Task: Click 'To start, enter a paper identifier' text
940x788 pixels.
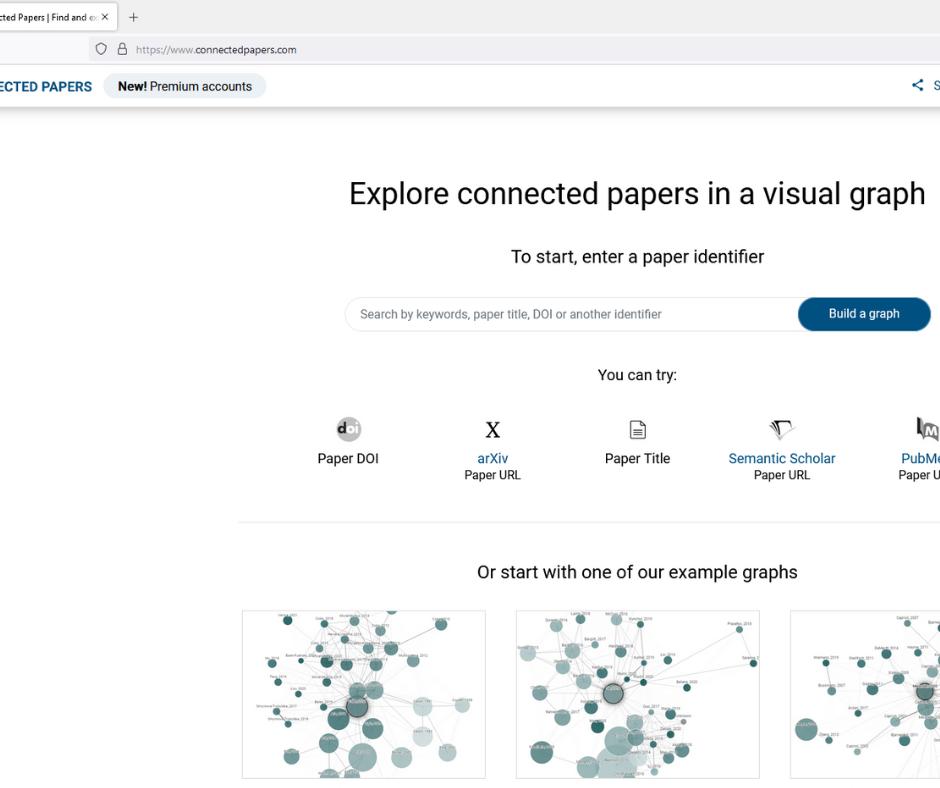Action: pos(637,257)
